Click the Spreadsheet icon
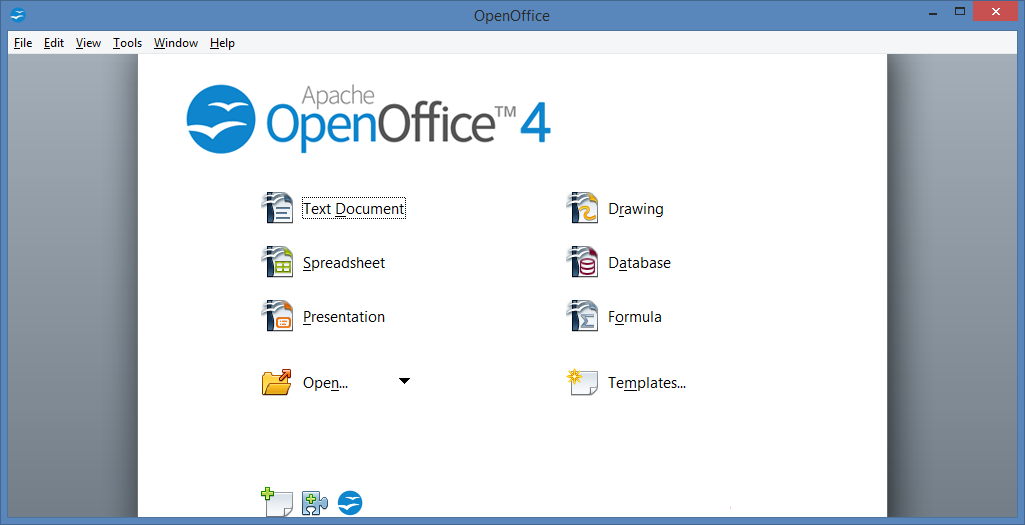This screenshot has width=1025, height=525. (x=277, y=262)
